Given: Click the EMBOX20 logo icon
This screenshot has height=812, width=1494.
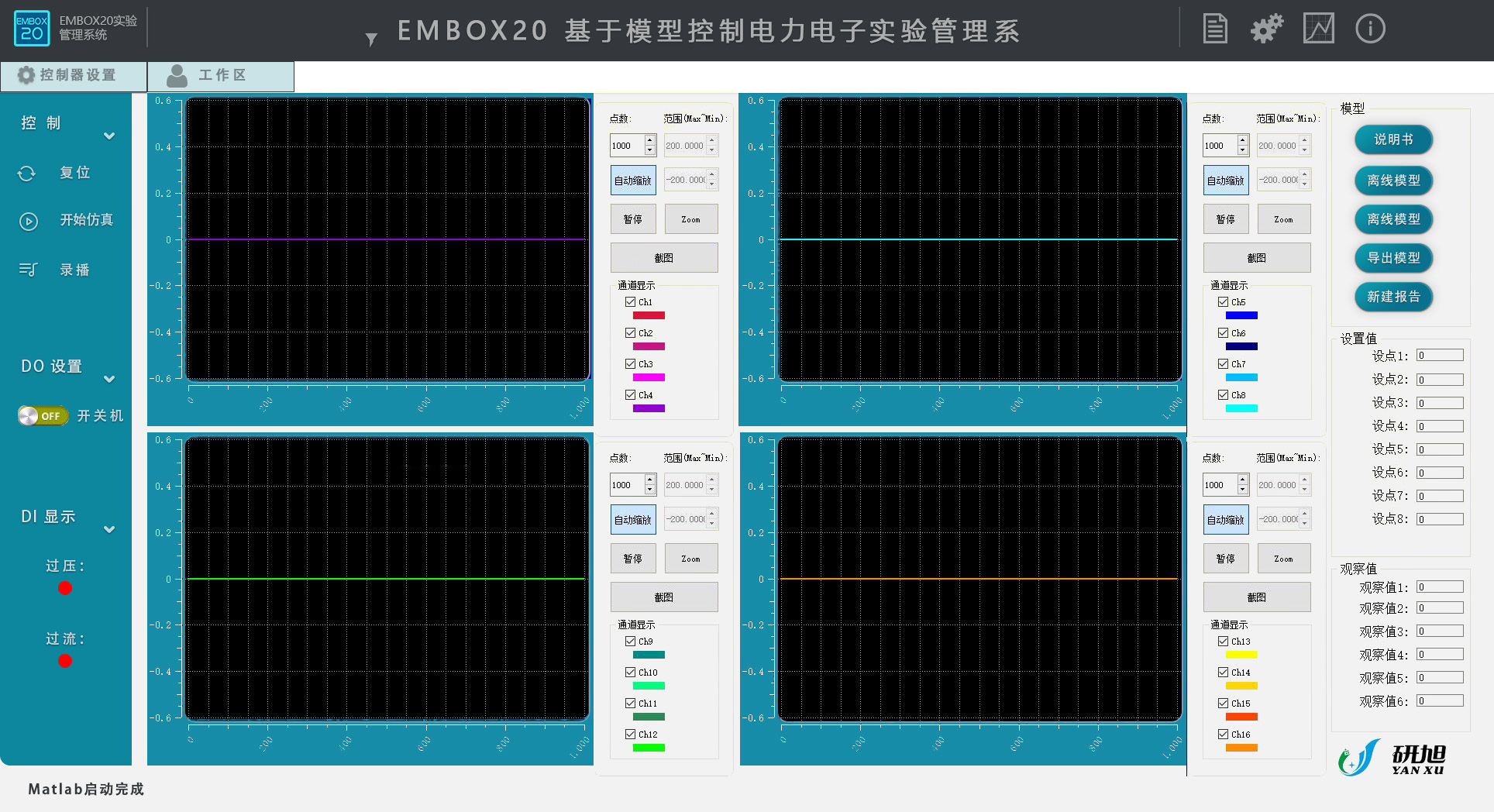Looking at the screenshot, I should click(32, 29).
